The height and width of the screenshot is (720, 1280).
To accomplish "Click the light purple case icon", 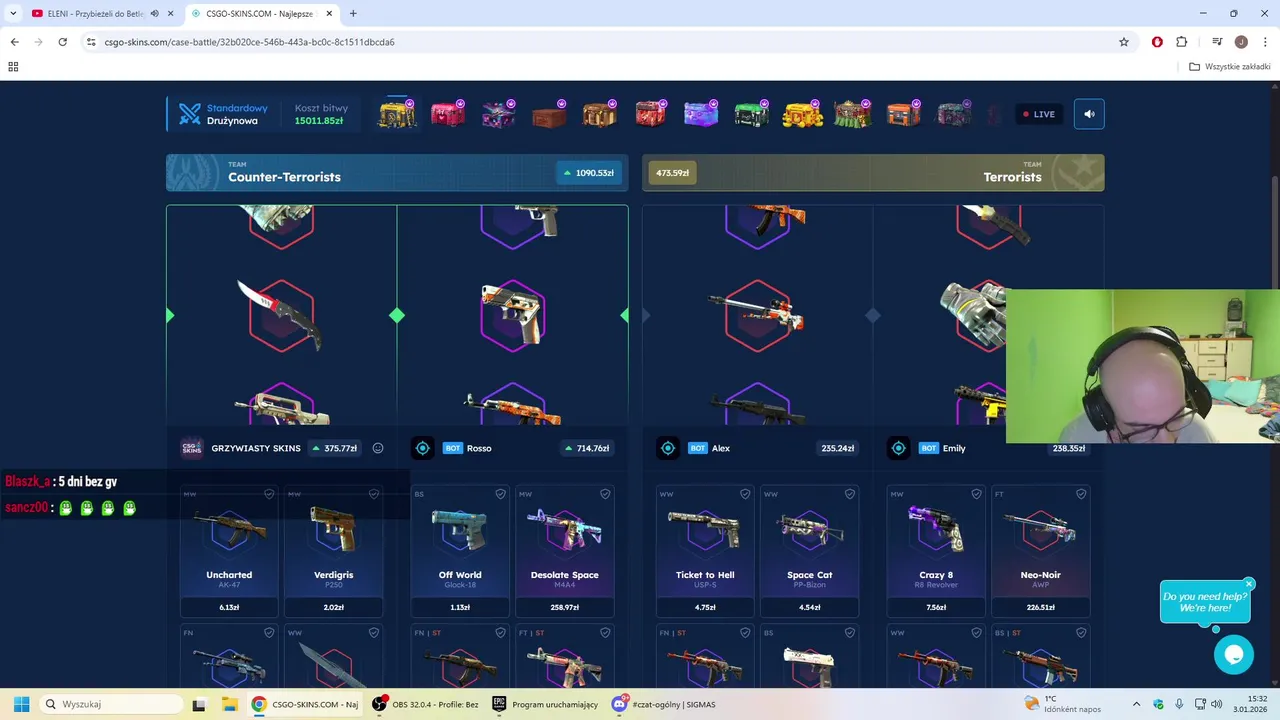I will [x=700, y=114].
